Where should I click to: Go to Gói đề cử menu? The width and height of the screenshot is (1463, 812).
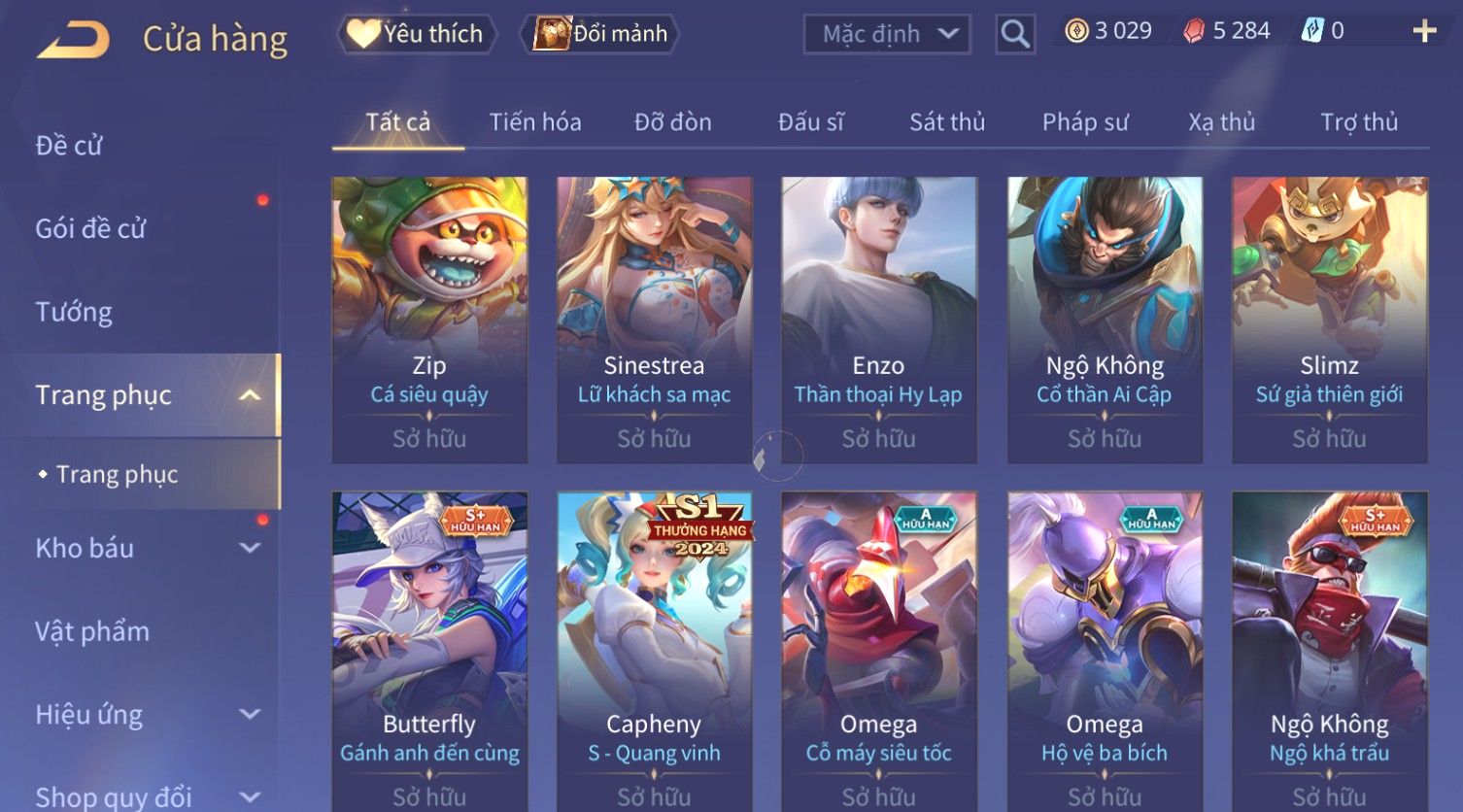[90, 229]
